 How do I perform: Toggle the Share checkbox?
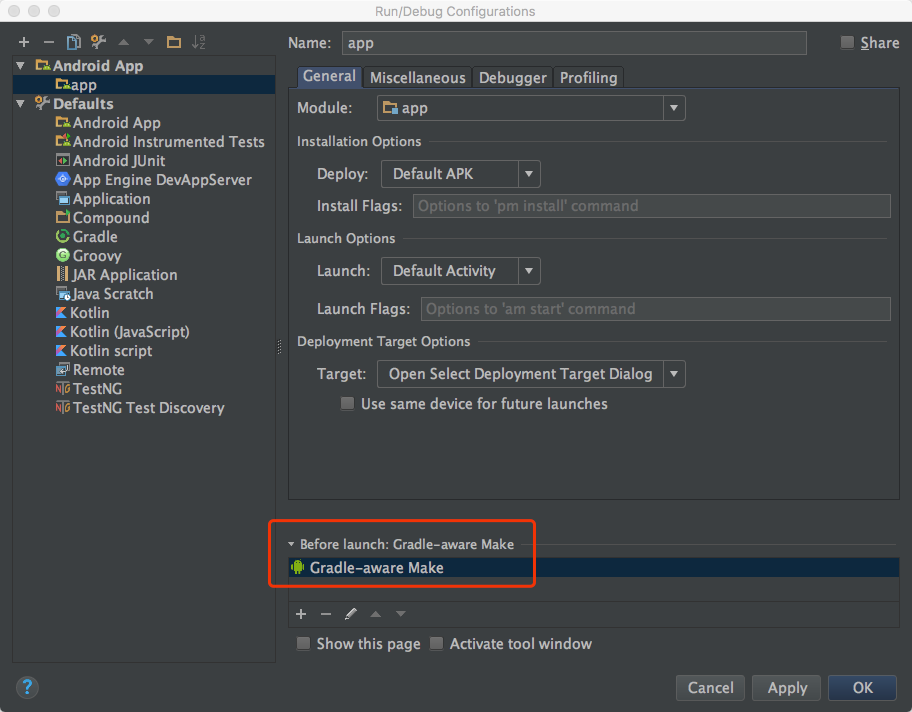click(847, 42)
